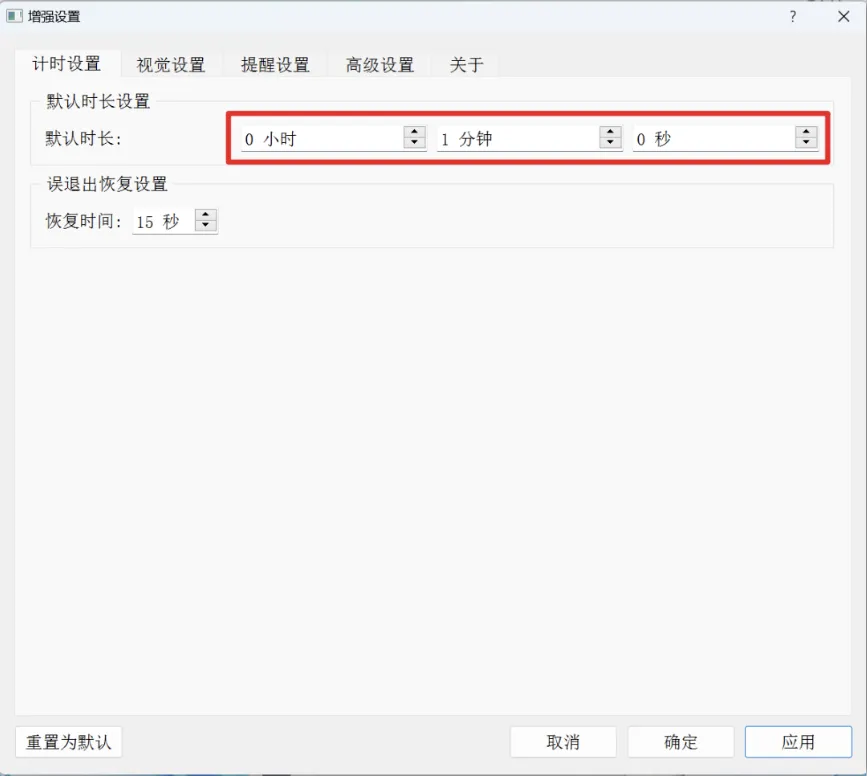
Task: Open the 提醒设置 tab
Action: (x=275, y=65)
